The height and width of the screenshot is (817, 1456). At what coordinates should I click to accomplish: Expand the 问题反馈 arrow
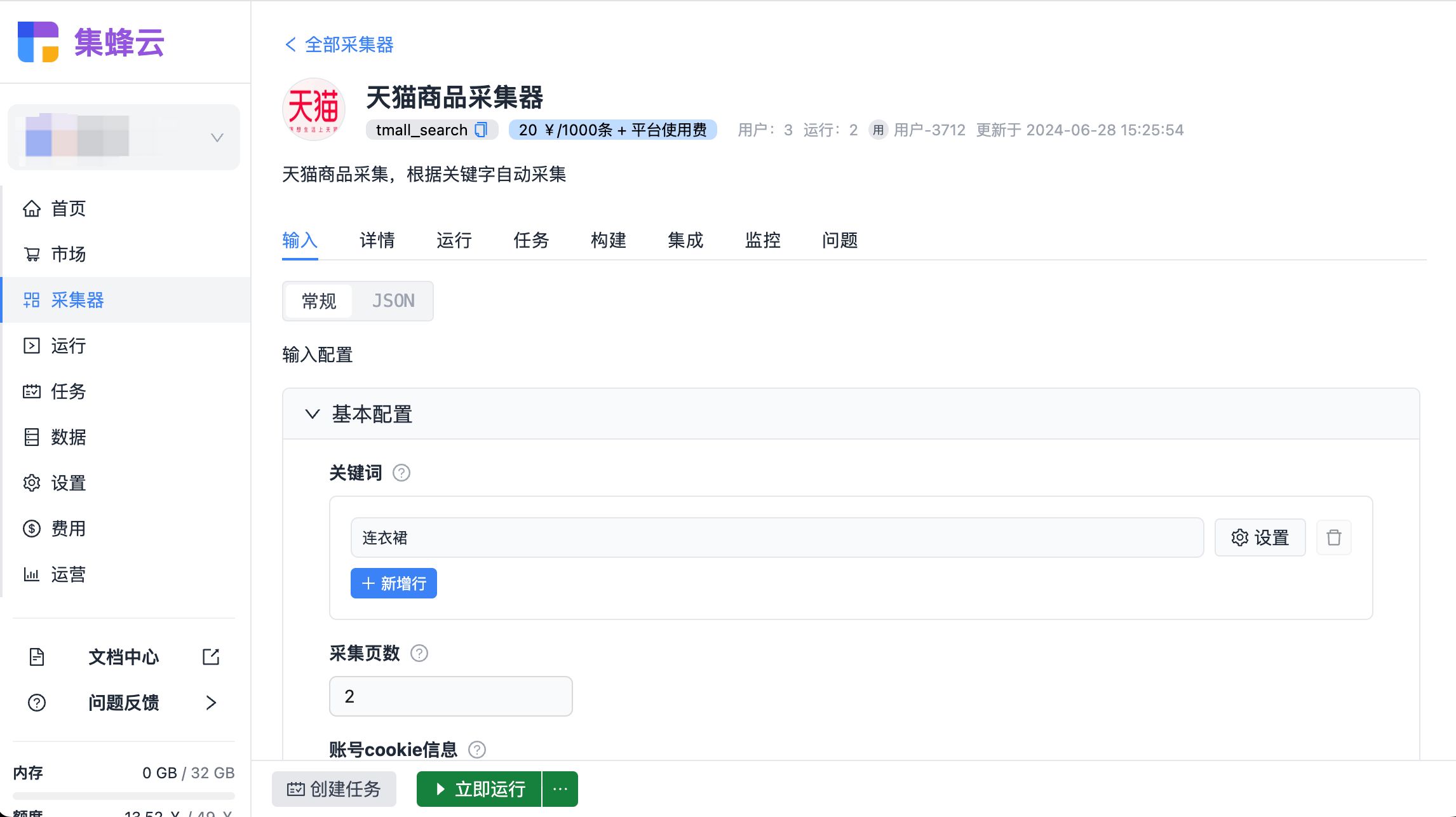click(211, 703)
